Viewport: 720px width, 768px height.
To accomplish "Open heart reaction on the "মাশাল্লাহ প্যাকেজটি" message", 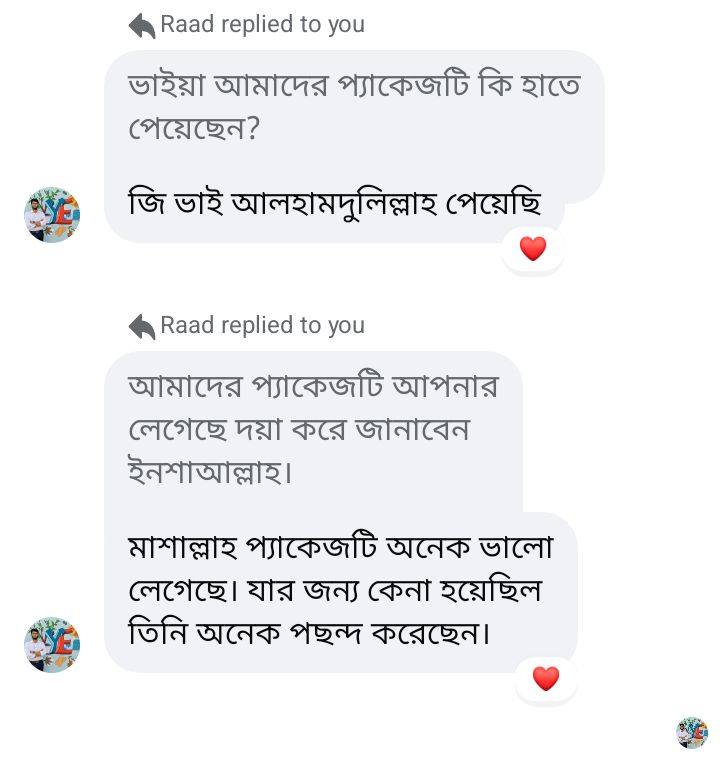I will (545, 679).
